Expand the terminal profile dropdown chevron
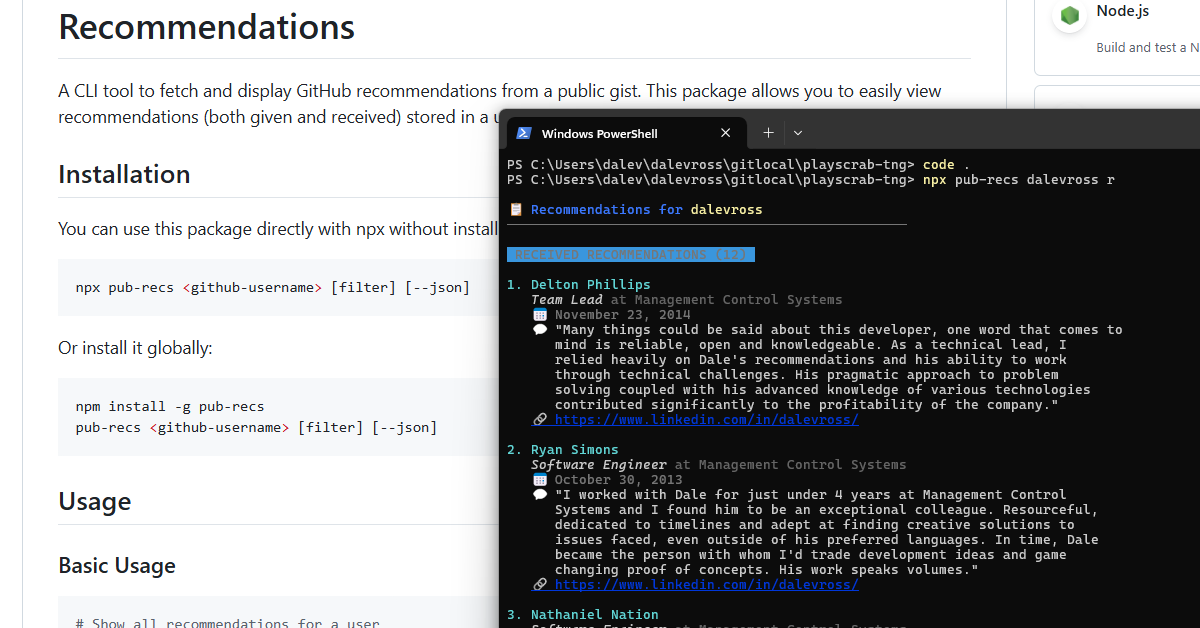Viewport: 1200px width, 628px height. pos(798,133)
